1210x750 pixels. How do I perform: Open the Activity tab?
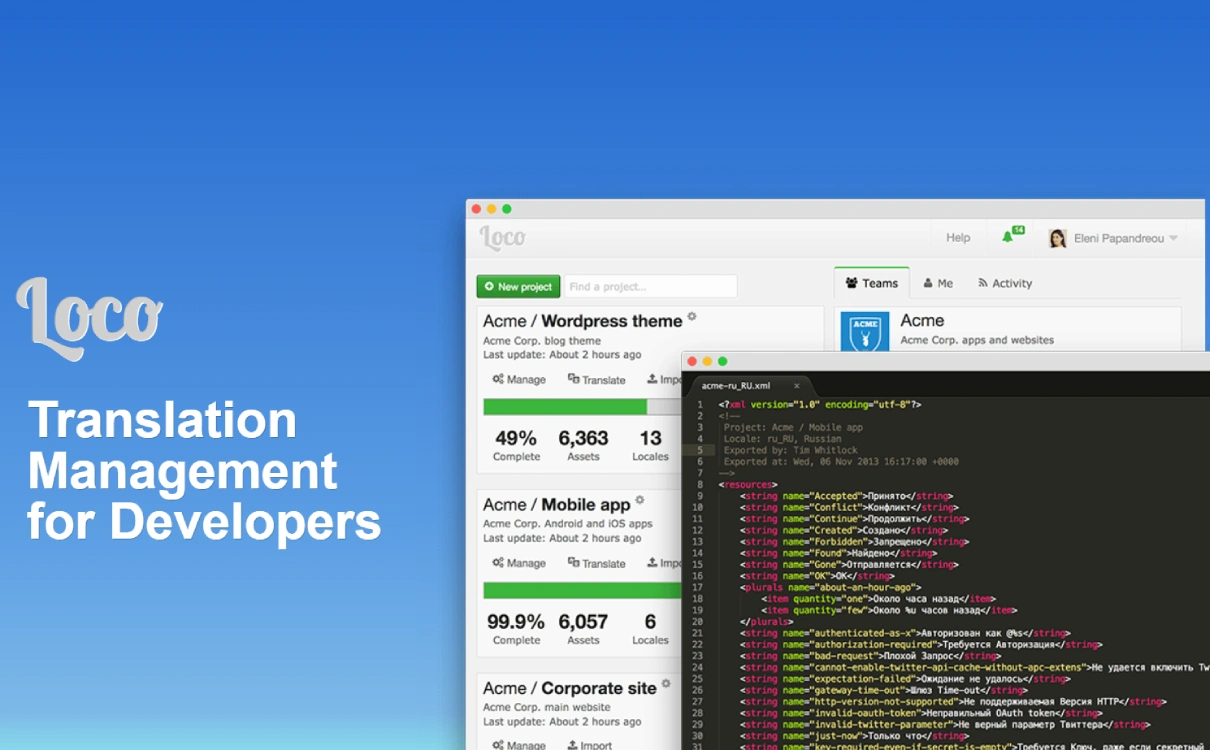pyautogui.click(x=1005, y=284)
